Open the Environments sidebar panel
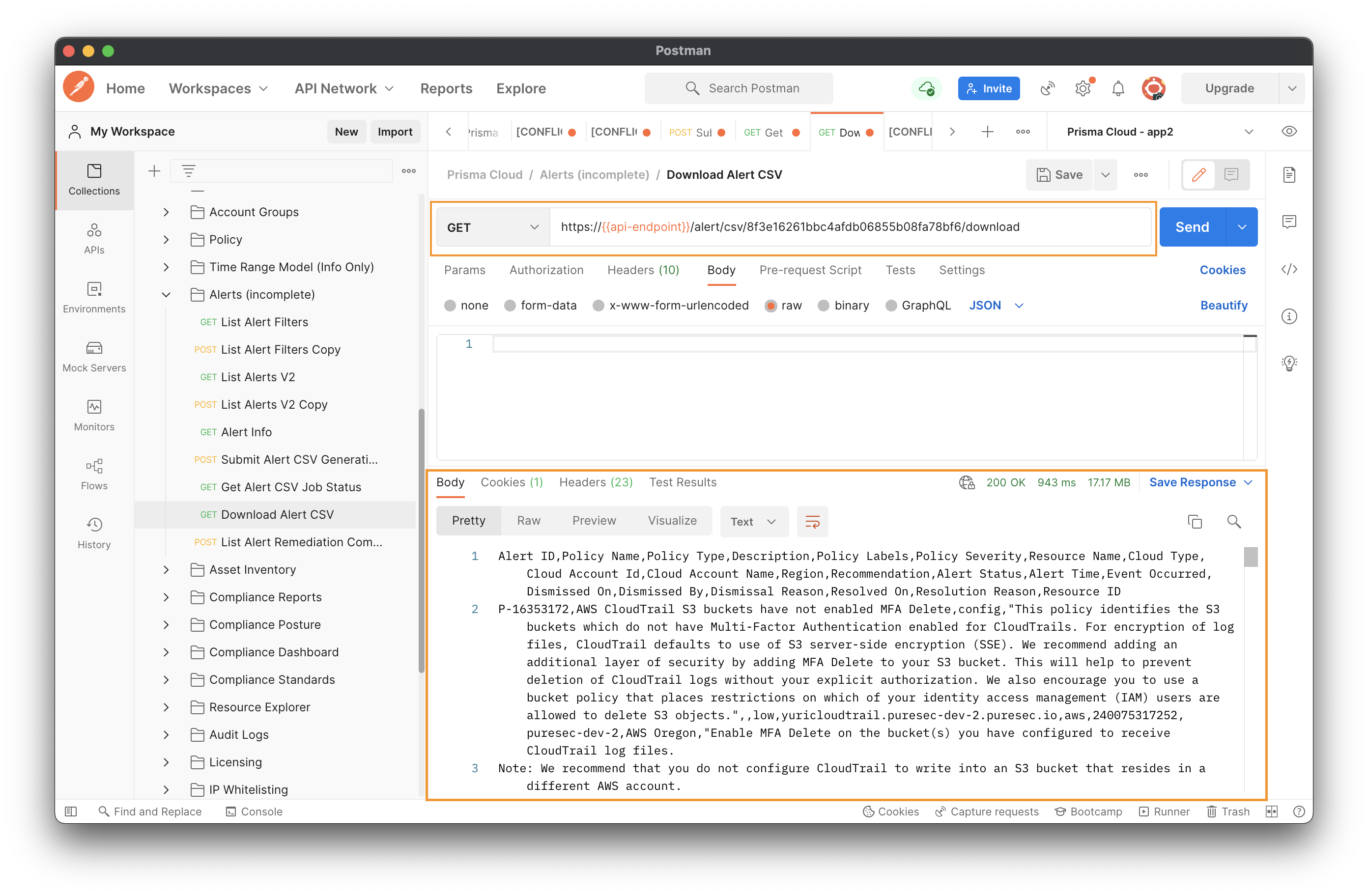 94,297
